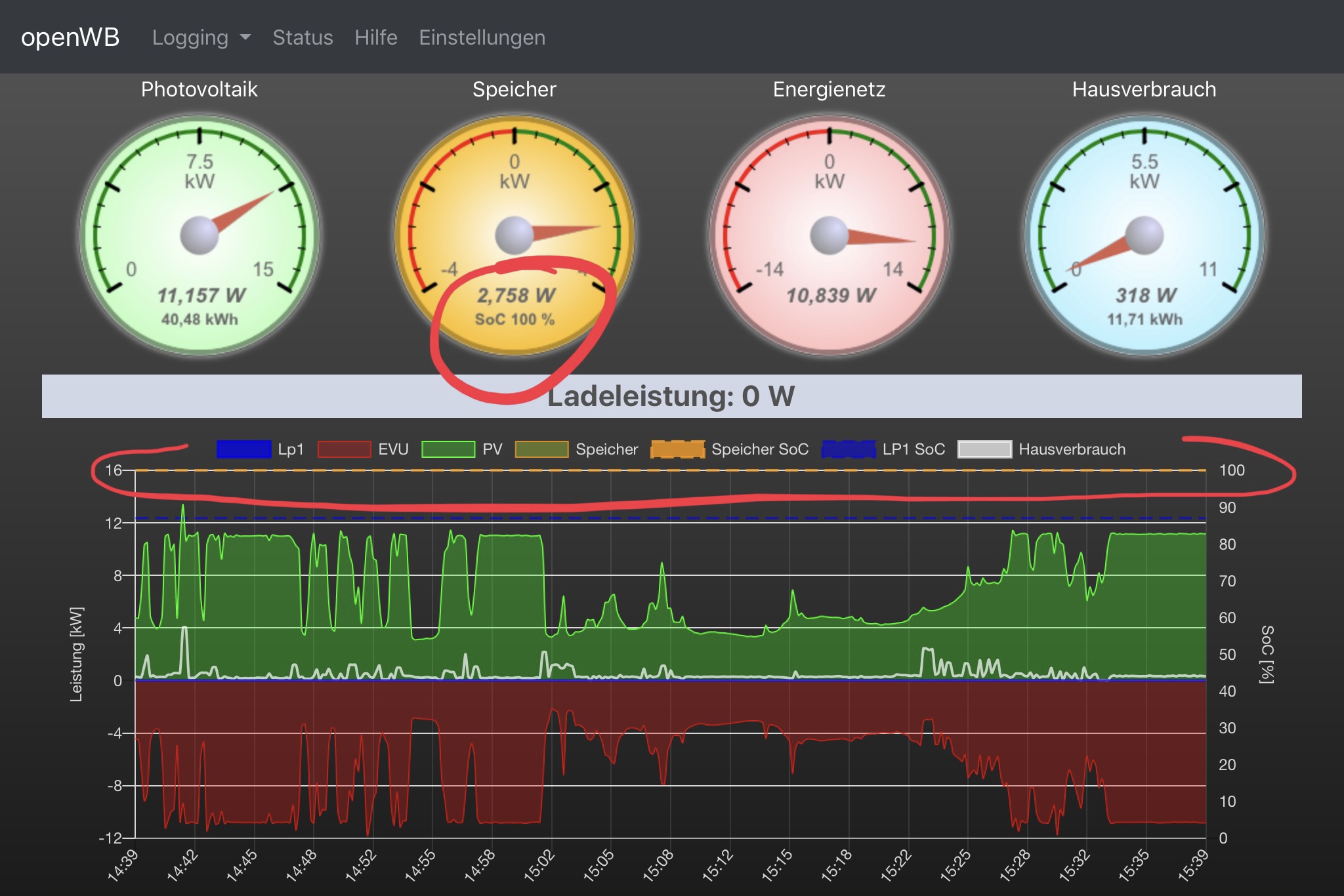Hide the EVU series via legend
1344x896 pixels.
pyautogui.click(x=345, y=449)
